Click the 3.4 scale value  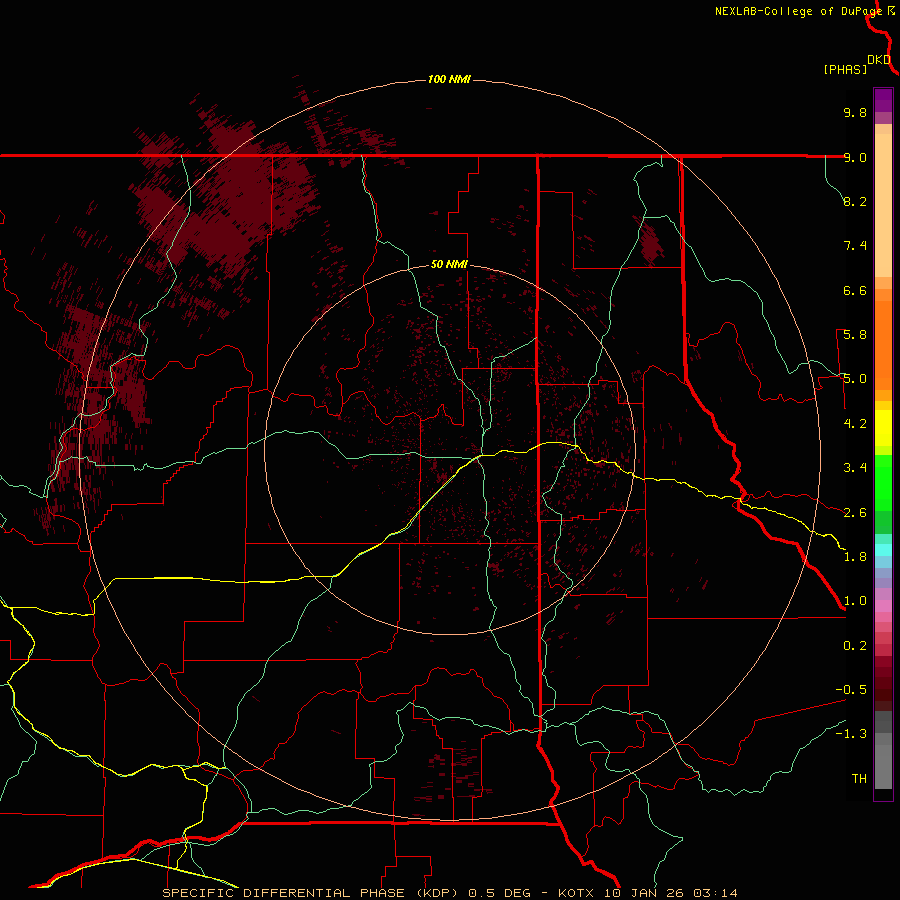(855, 468)
